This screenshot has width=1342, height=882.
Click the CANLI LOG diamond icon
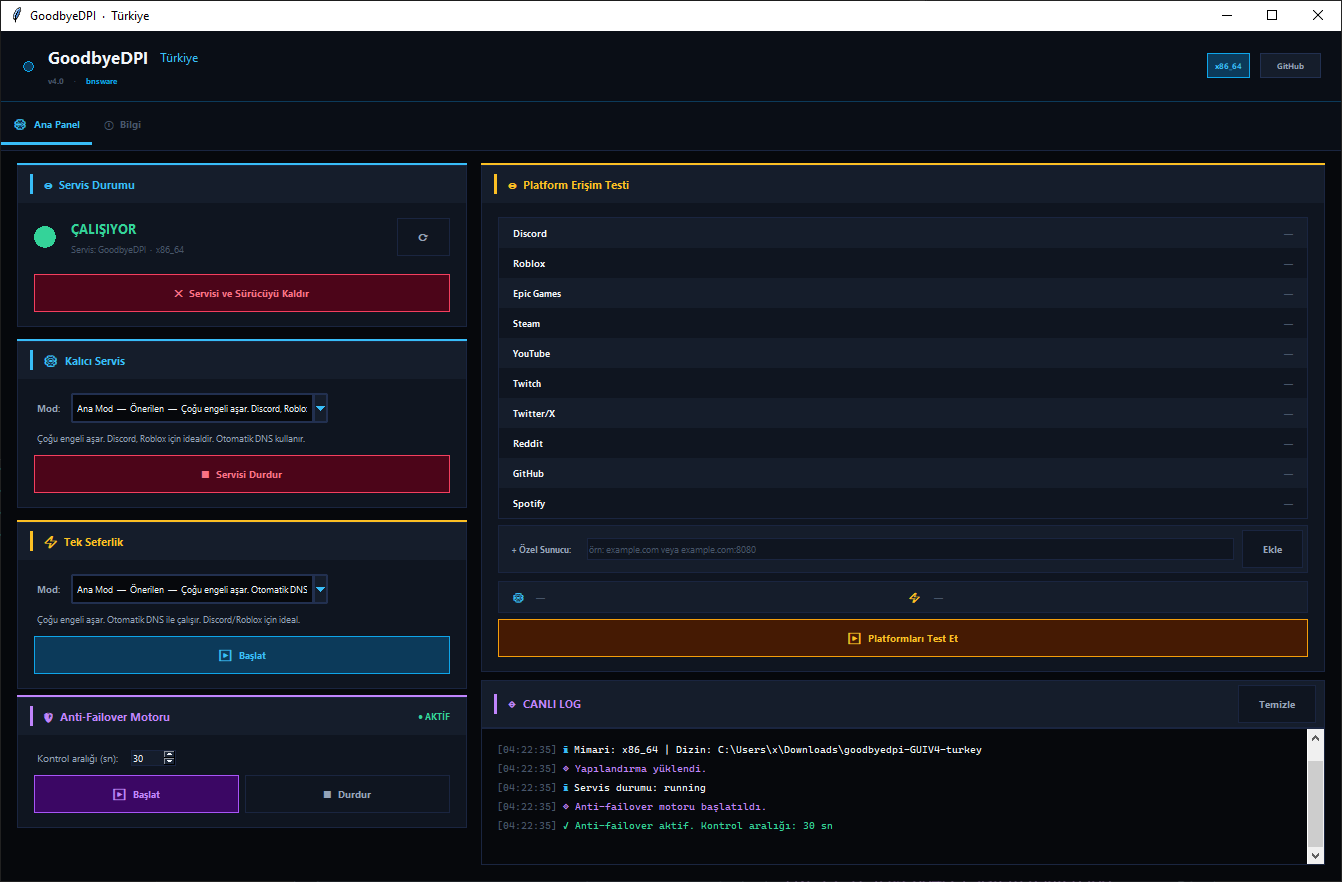[512, 704]
